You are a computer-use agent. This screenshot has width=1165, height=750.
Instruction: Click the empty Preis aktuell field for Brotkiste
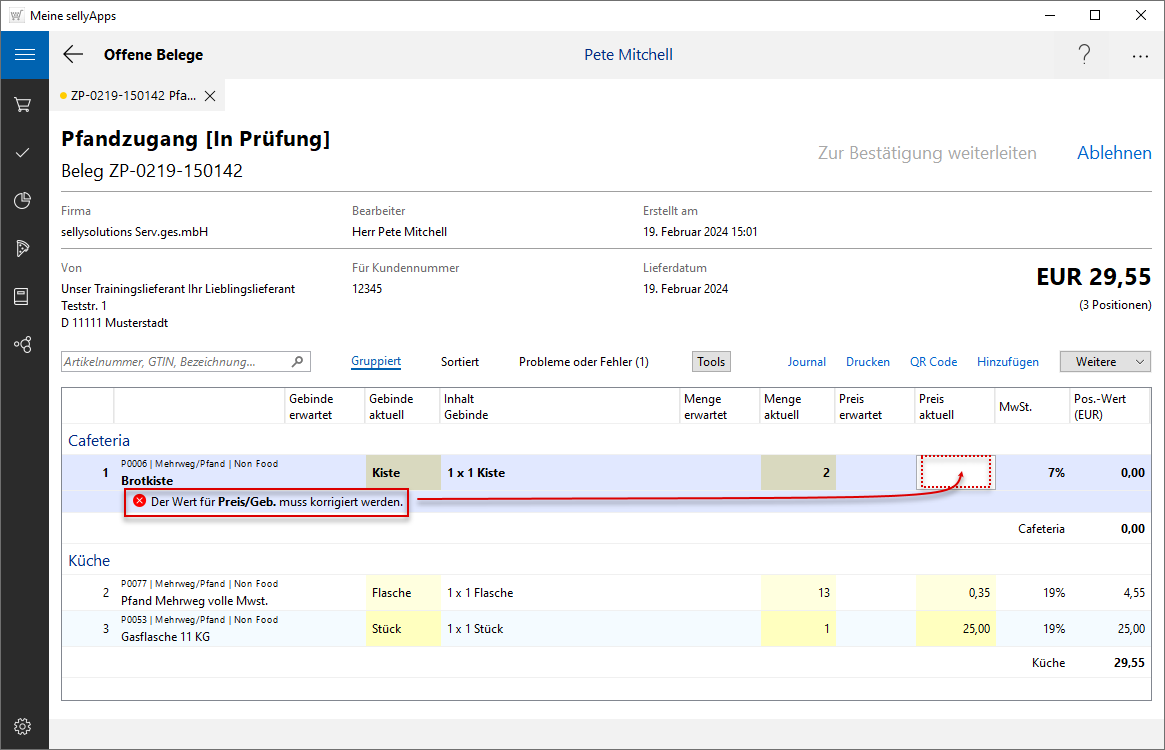[955, 472]
